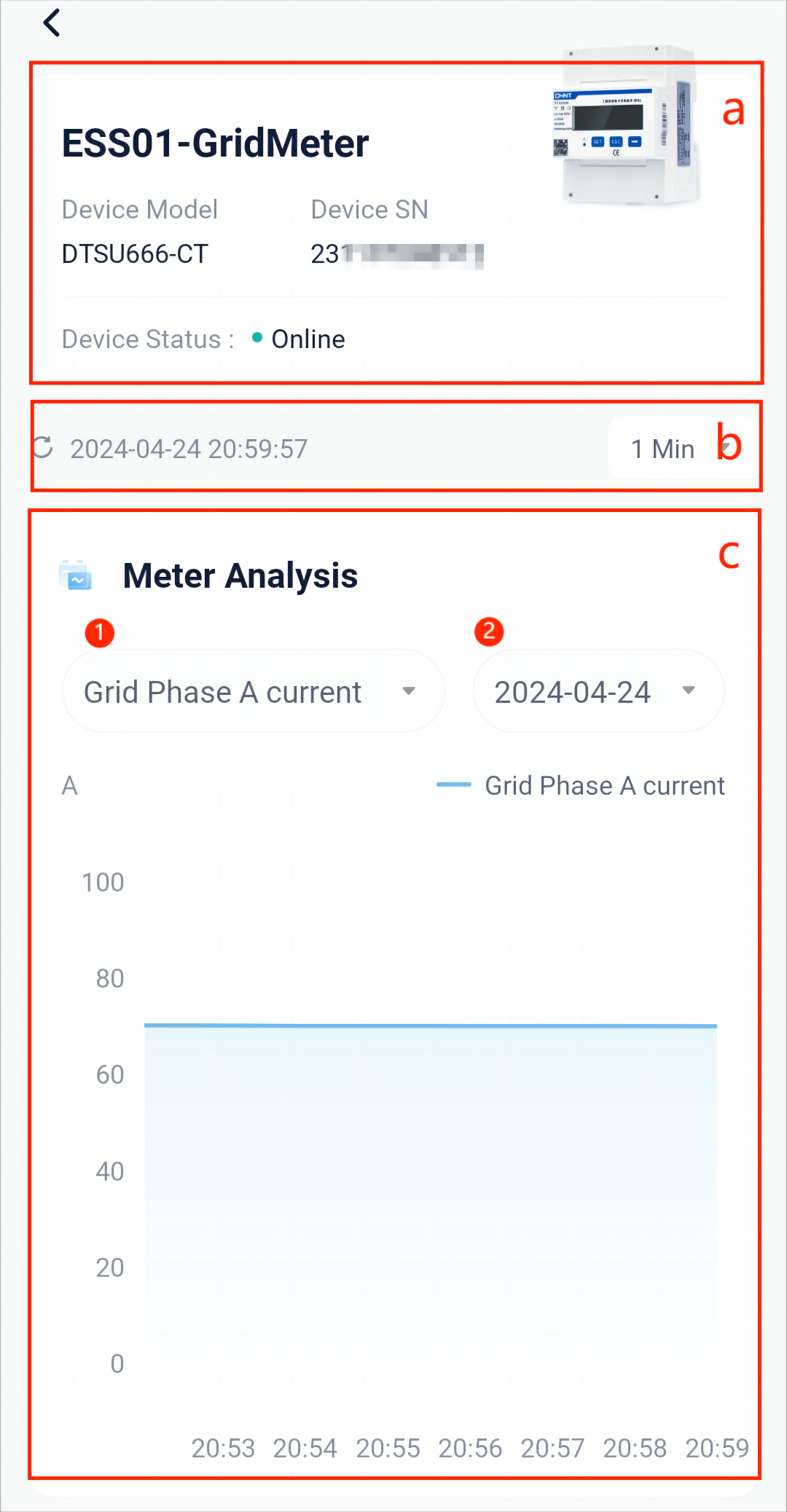Toggle the Grid Phase A current legend
Screen dimensions: 787x1512
581,785
